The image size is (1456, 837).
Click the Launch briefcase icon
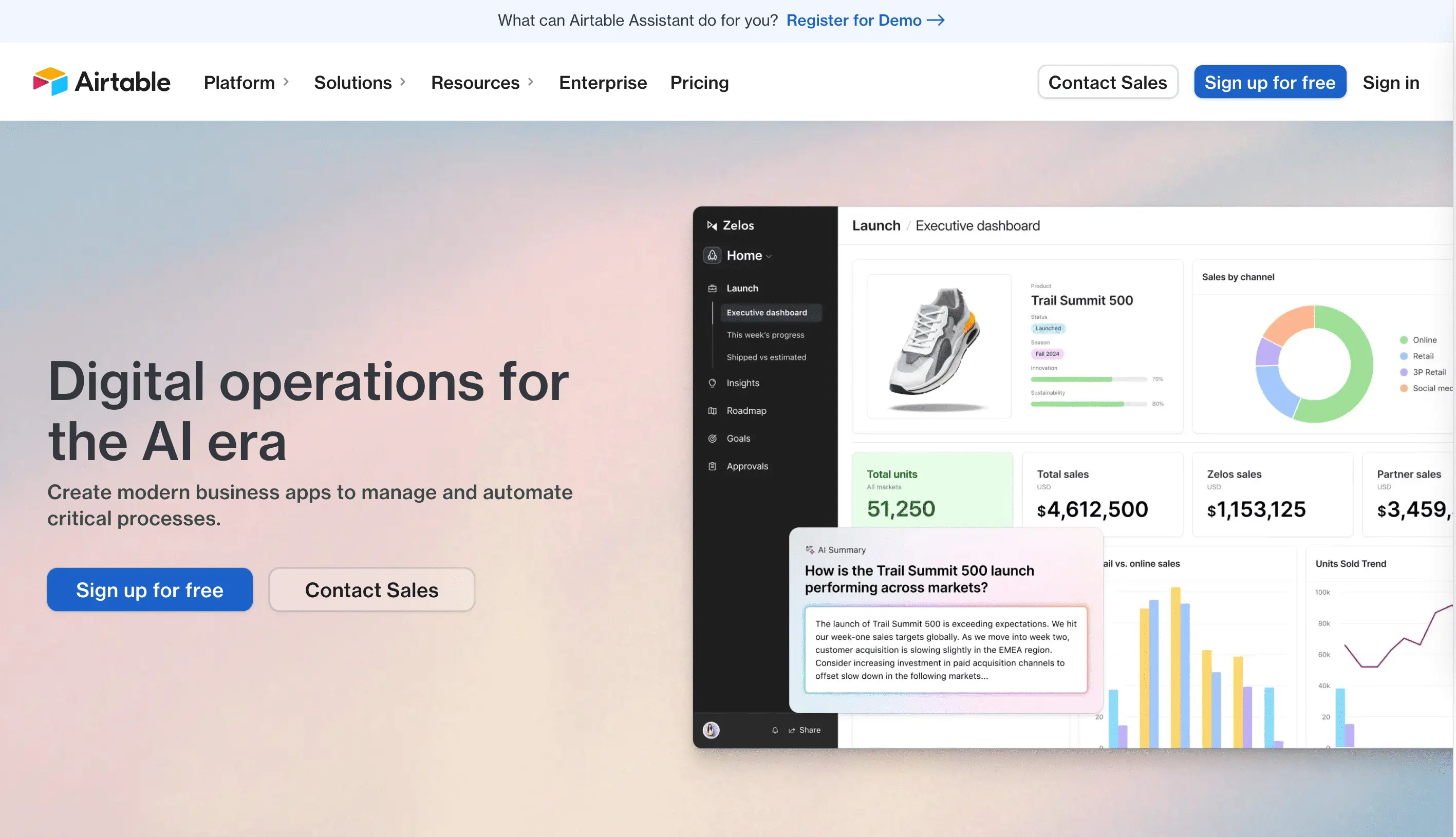(713, 288)
